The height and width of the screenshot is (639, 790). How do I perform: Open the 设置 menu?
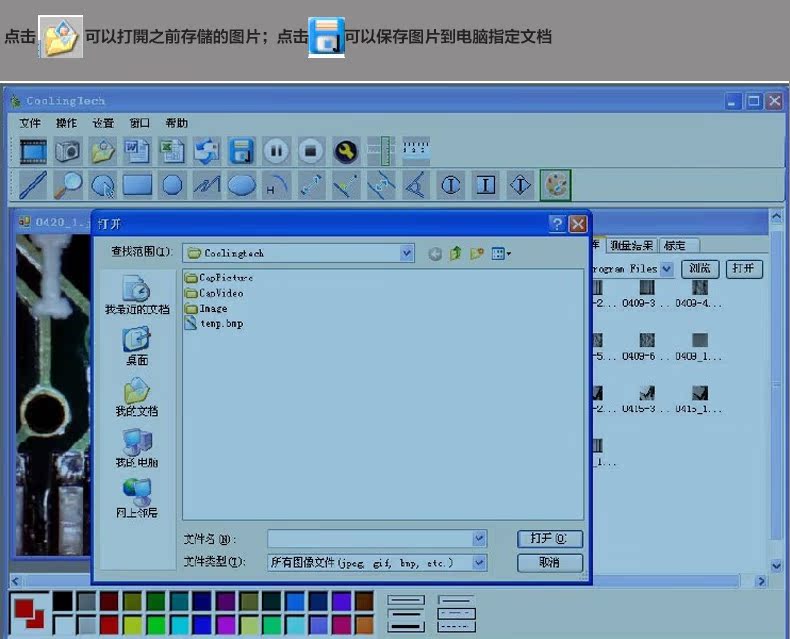(x=103, y=123)
